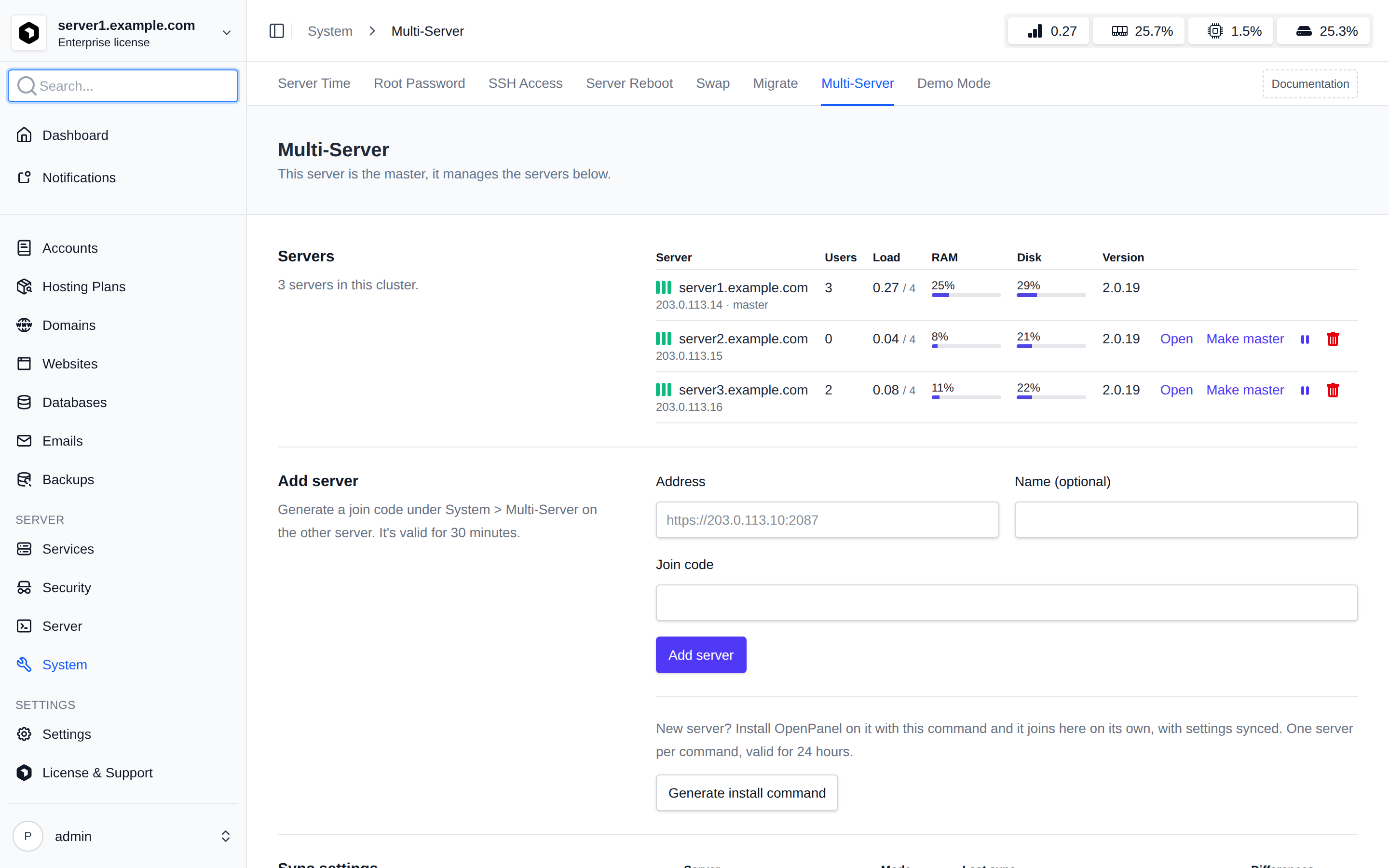Go to Accounts in sidebar
The height and width of the screenshot is (868, 1389).
click(123, 248)
